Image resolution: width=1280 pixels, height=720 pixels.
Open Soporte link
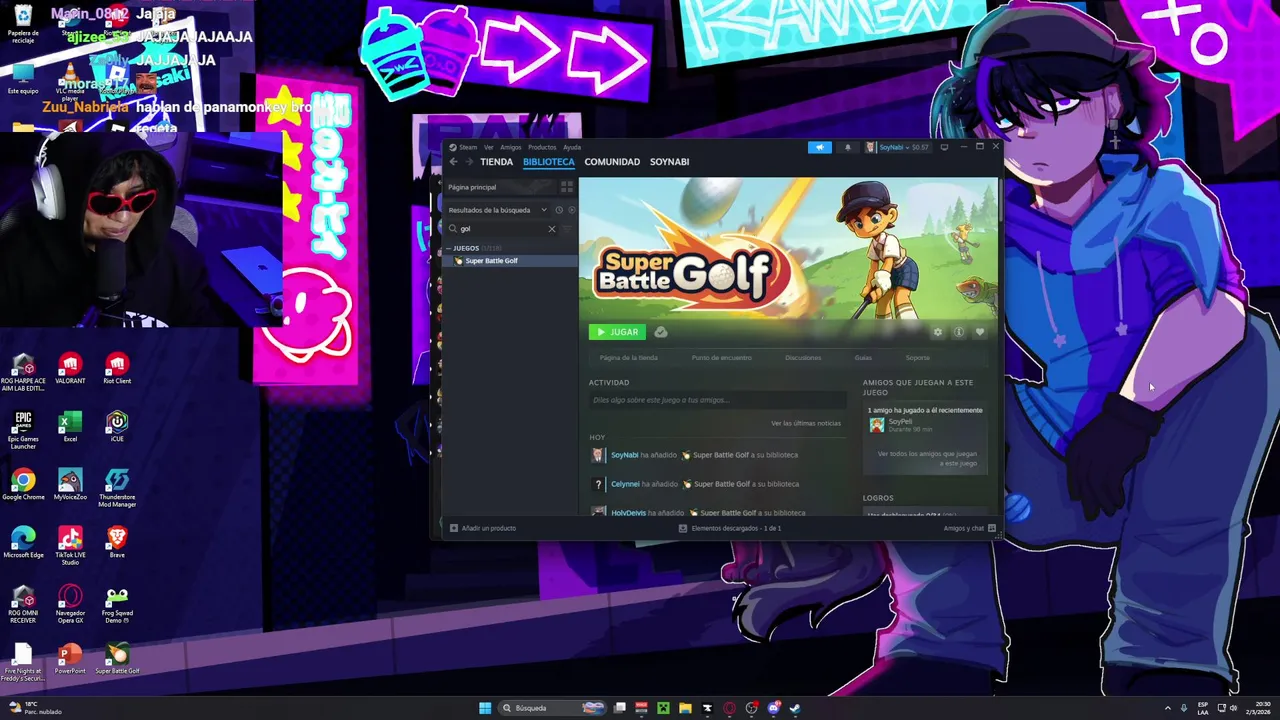(918, 358)
